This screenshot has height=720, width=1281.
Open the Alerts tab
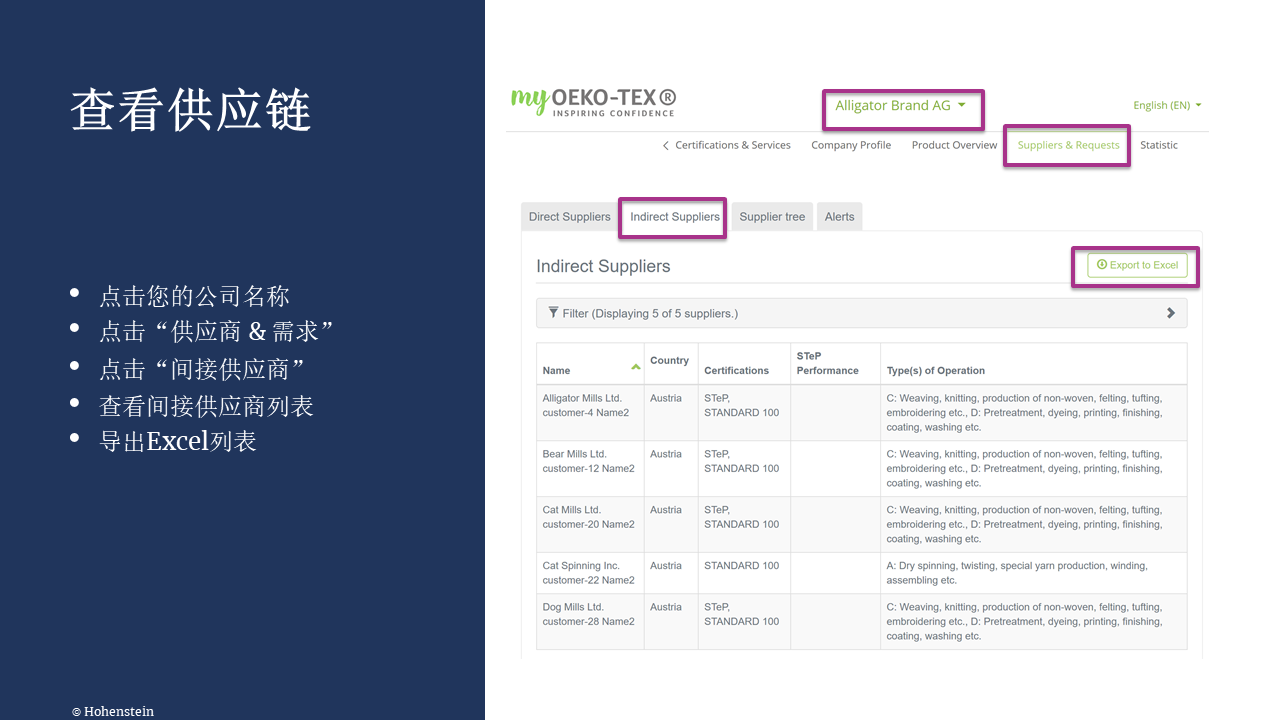tap(839, 217)
